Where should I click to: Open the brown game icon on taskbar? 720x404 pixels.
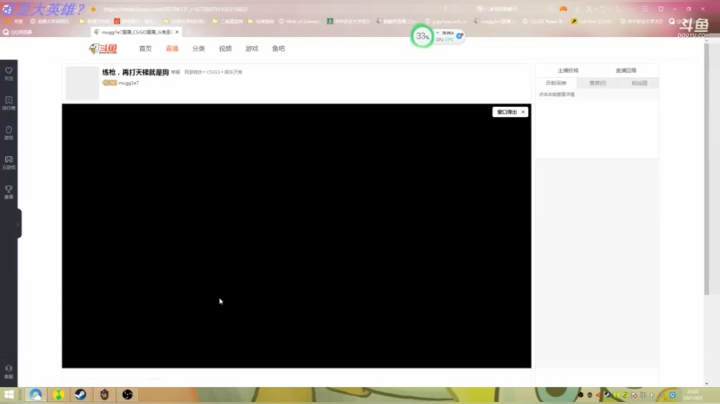pos(104,394)
